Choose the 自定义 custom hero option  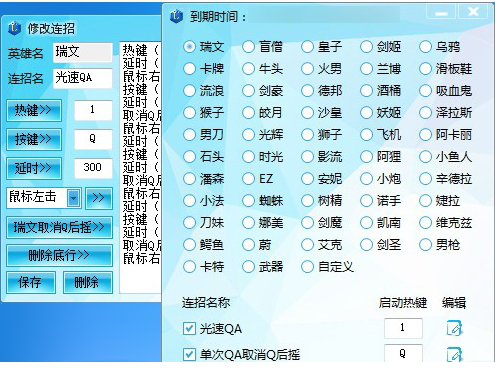[x=307, y=267]
